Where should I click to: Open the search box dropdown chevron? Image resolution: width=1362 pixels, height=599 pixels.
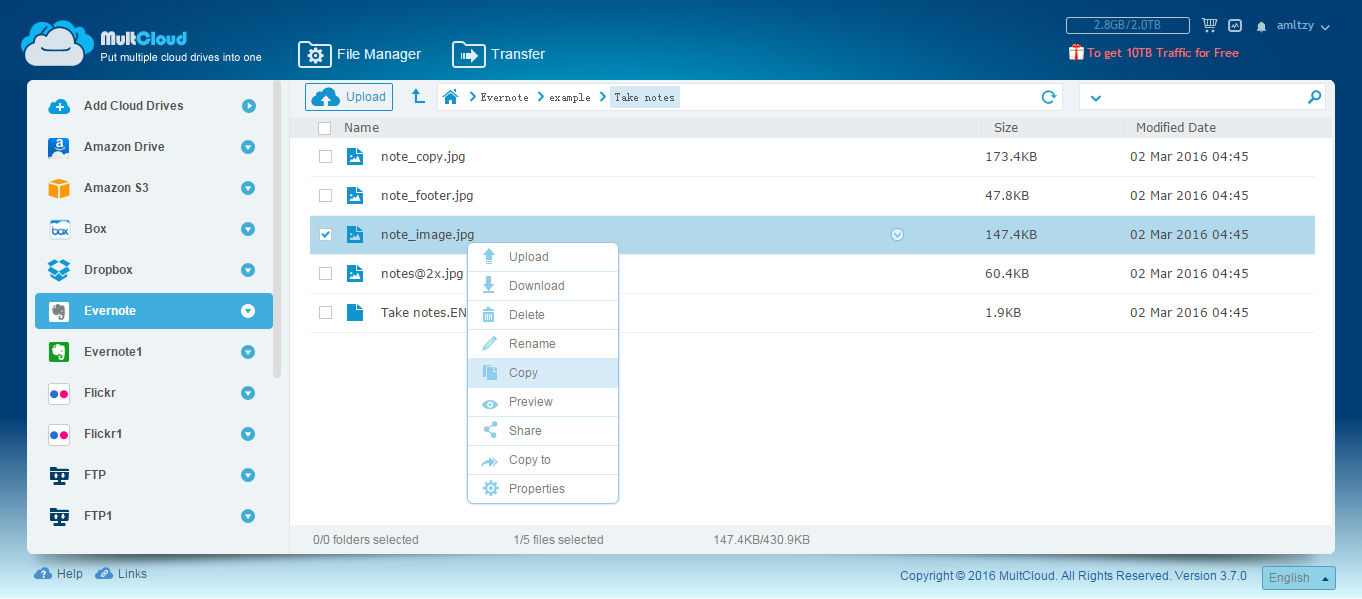tap(1095, 98)
